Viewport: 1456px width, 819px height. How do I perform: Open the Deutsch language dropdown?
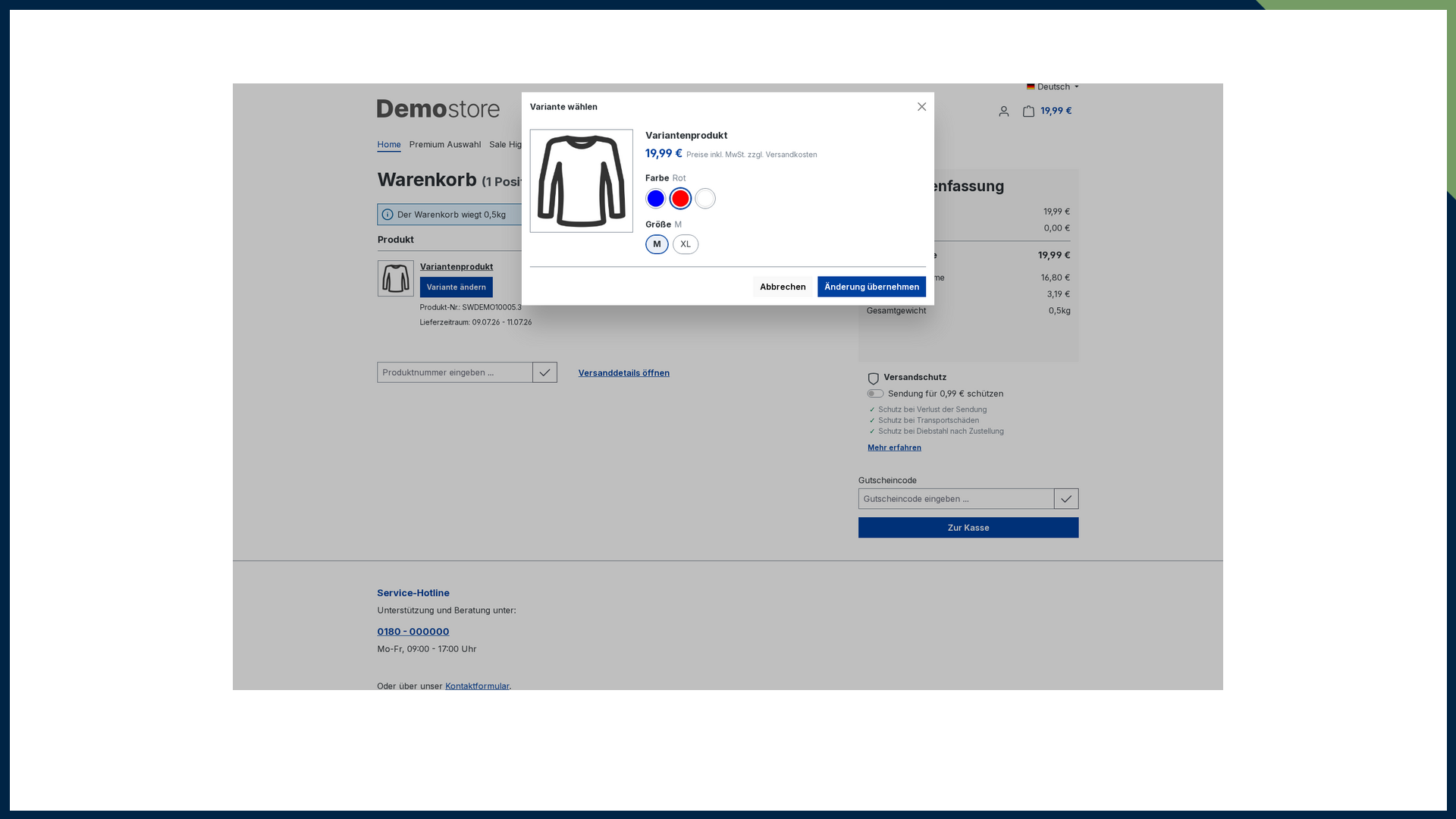[x=1053, y=87]
